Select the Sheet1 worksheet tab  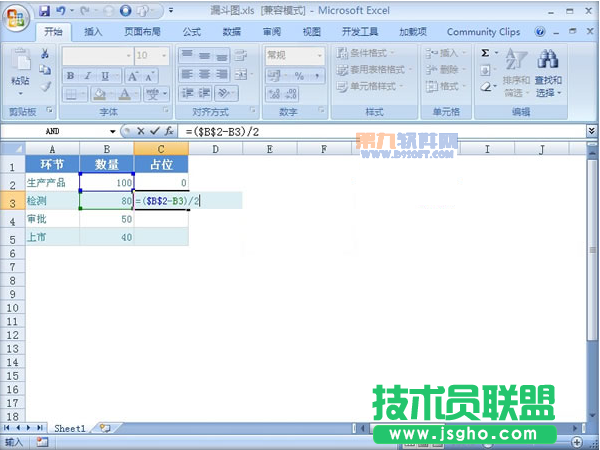[x=70, y=429]
